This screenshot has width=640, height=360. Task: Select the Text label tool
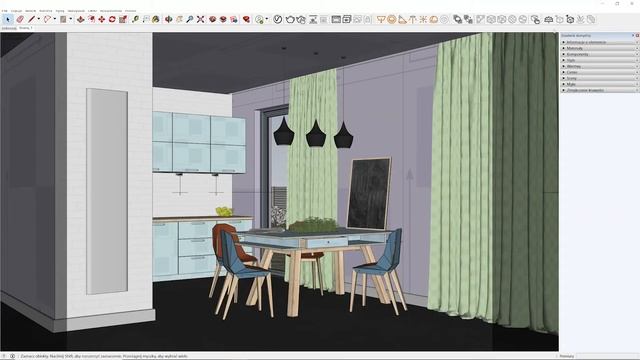(x=146, y=19)
